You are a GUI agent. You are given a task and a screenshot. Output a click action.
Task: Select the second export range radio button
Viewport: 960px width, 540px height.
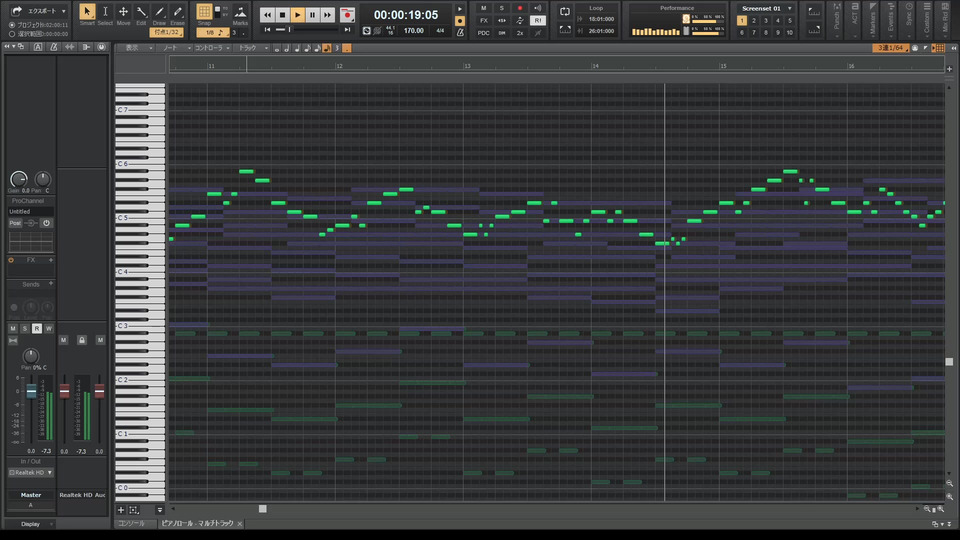click(12, 34)
